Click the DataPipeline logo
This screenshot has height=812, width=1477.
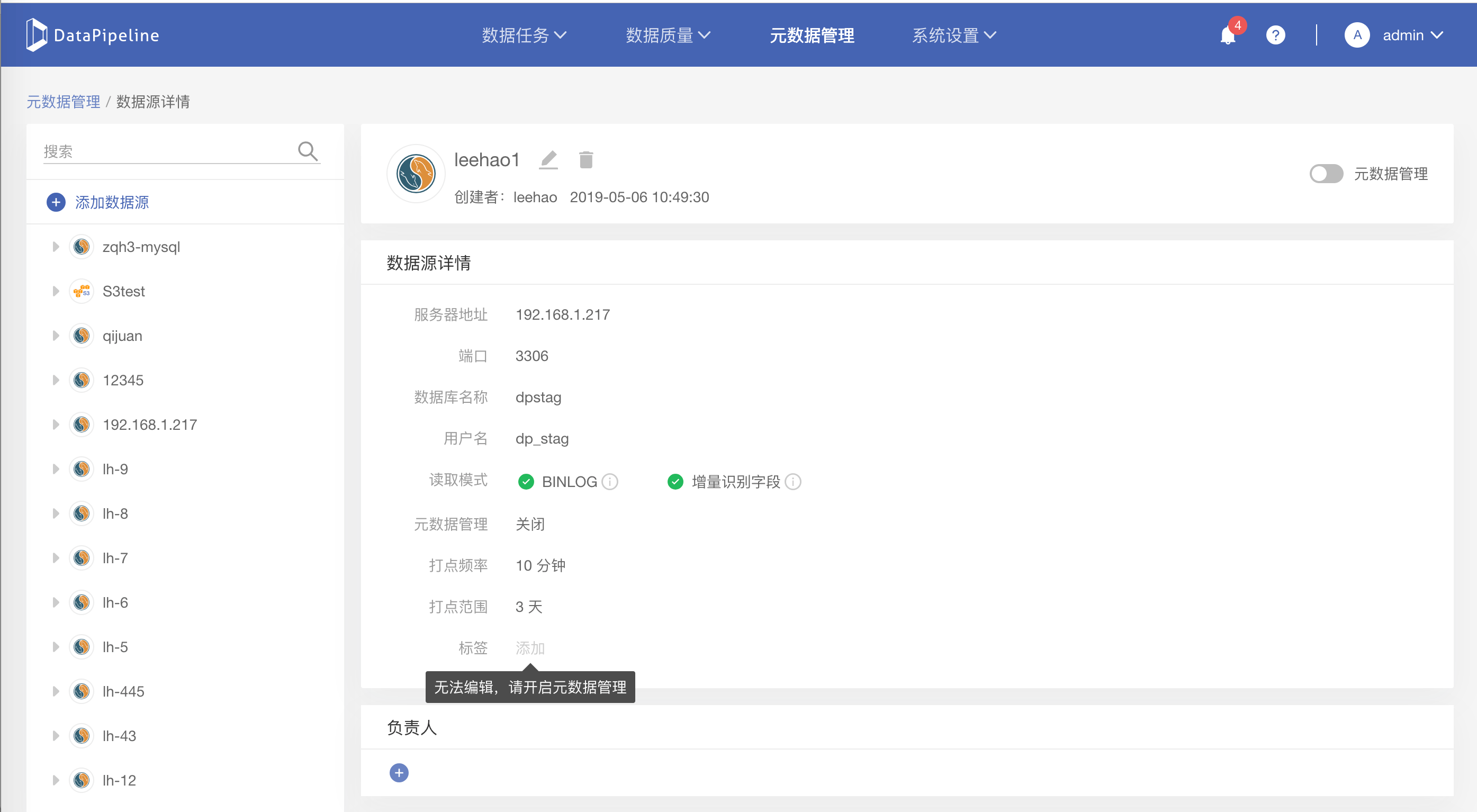coord(93,35)
